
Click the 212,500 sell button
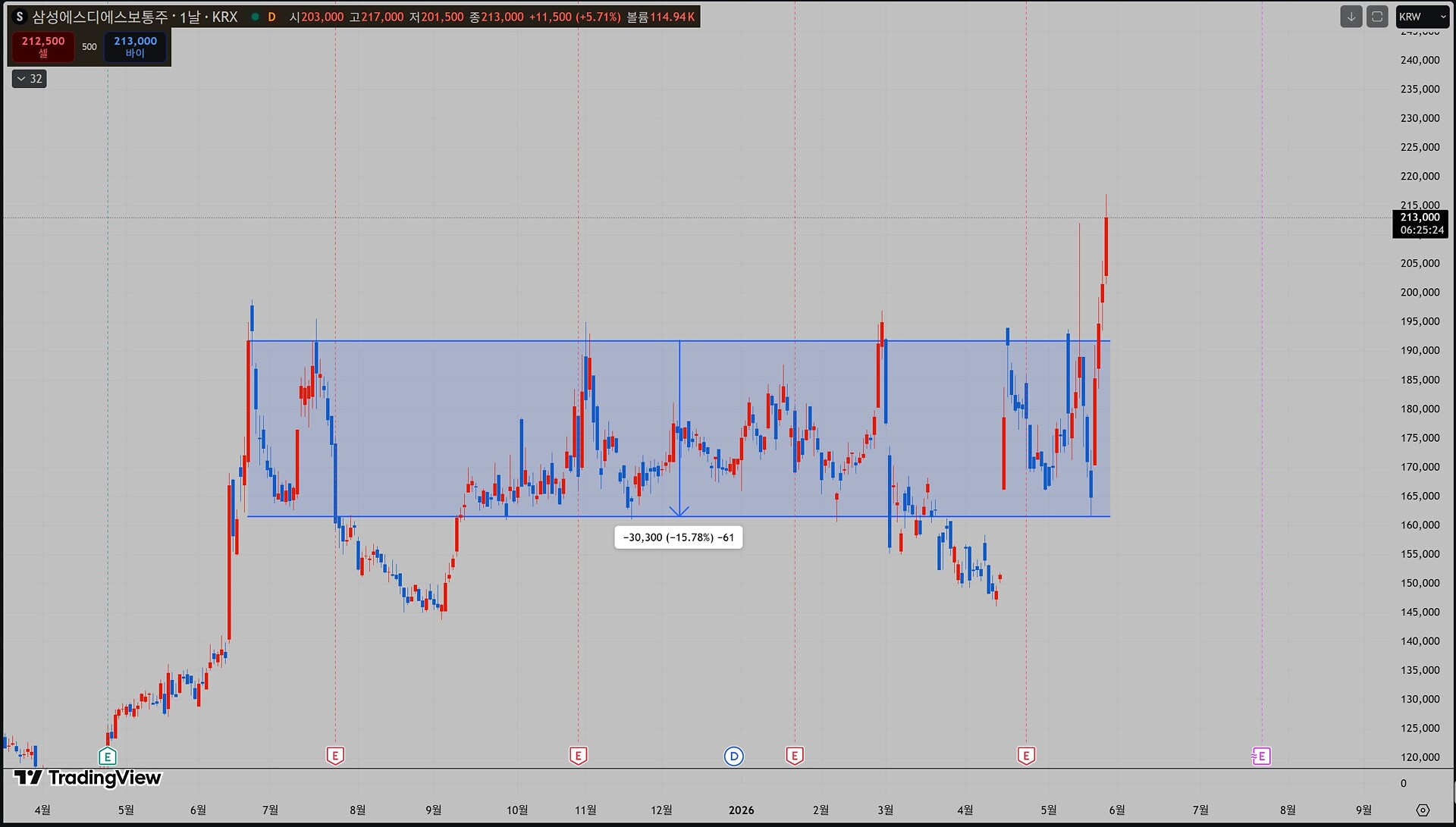tap(43, 46)
